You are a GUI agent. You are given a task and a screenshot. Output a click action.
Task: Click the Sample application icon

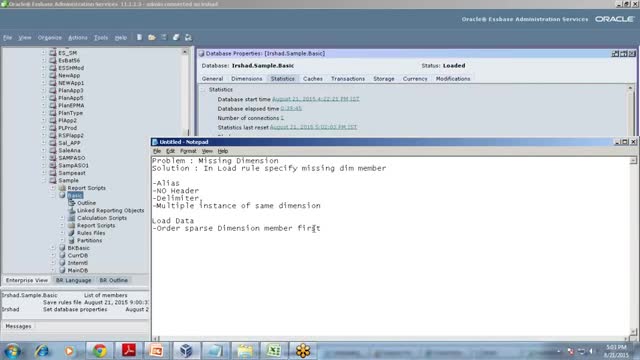tap(53, 180)
